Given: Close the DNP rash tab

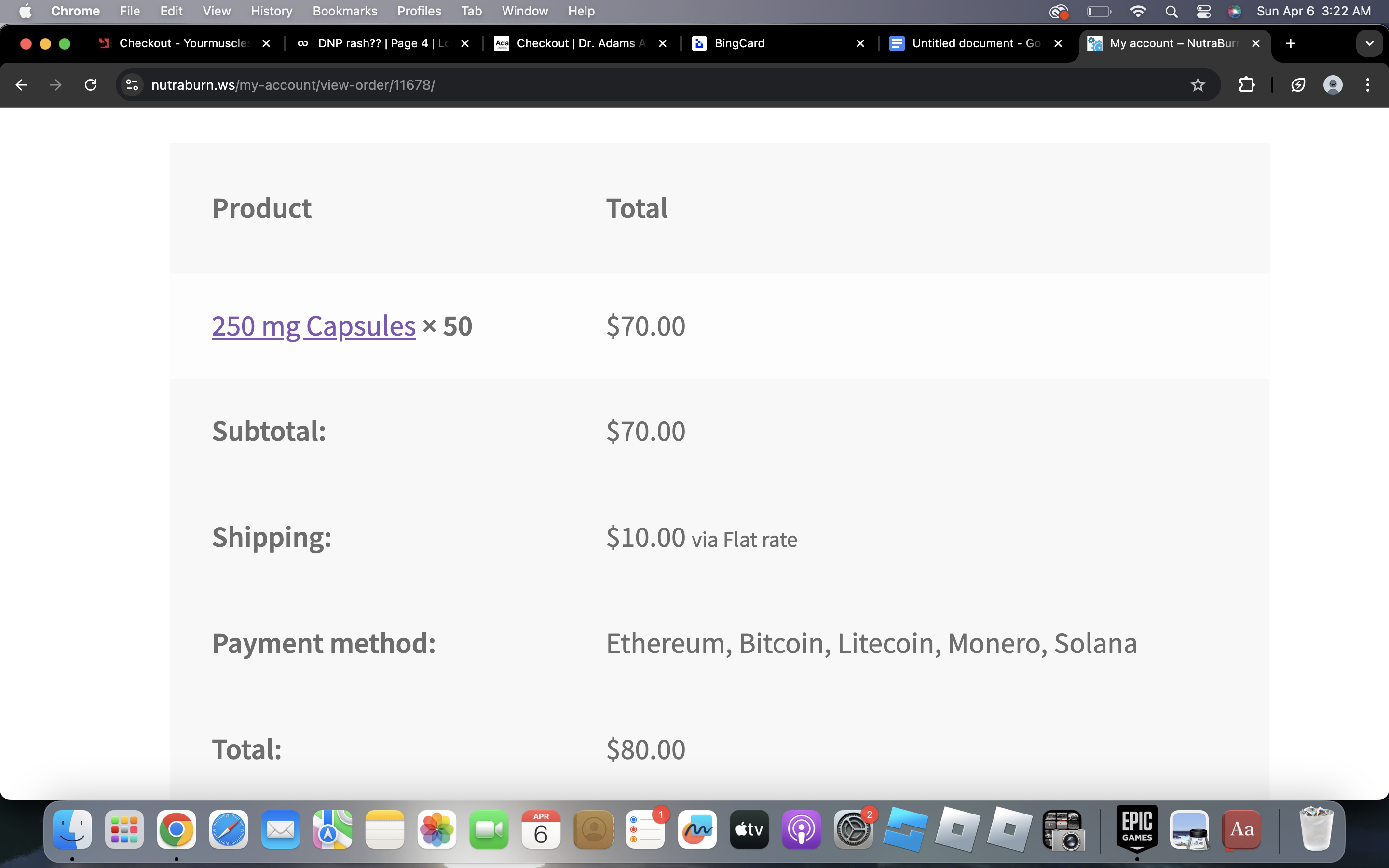Looking at the screenshot, I should pyautogui.click(x=465, y=43).
